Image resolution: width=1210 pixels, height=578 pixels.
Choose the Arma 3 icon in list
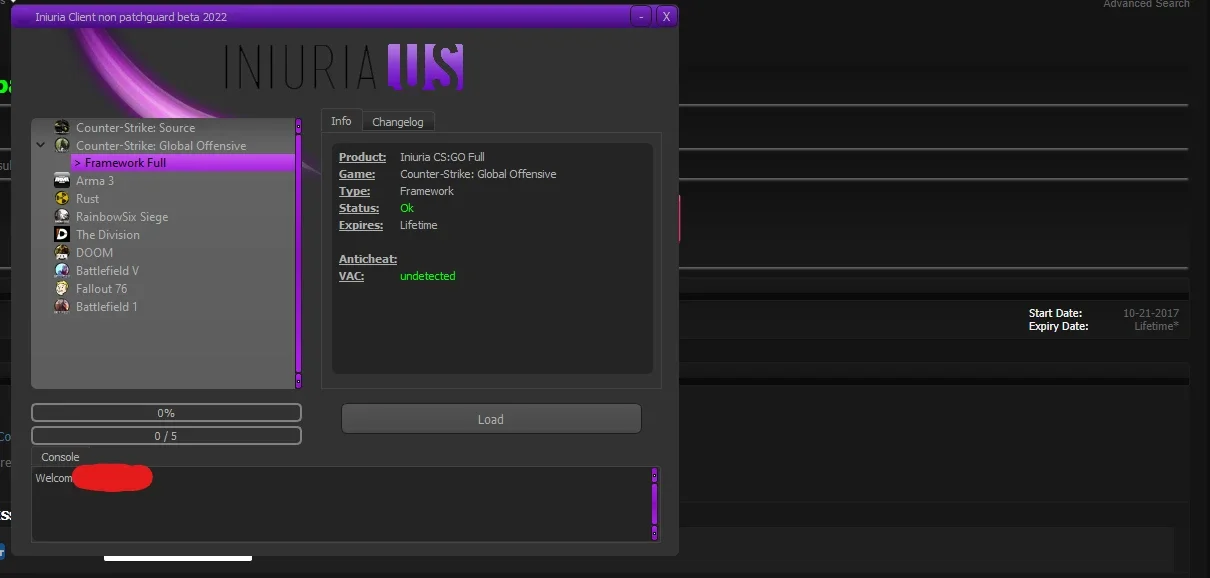pos(62,181)
